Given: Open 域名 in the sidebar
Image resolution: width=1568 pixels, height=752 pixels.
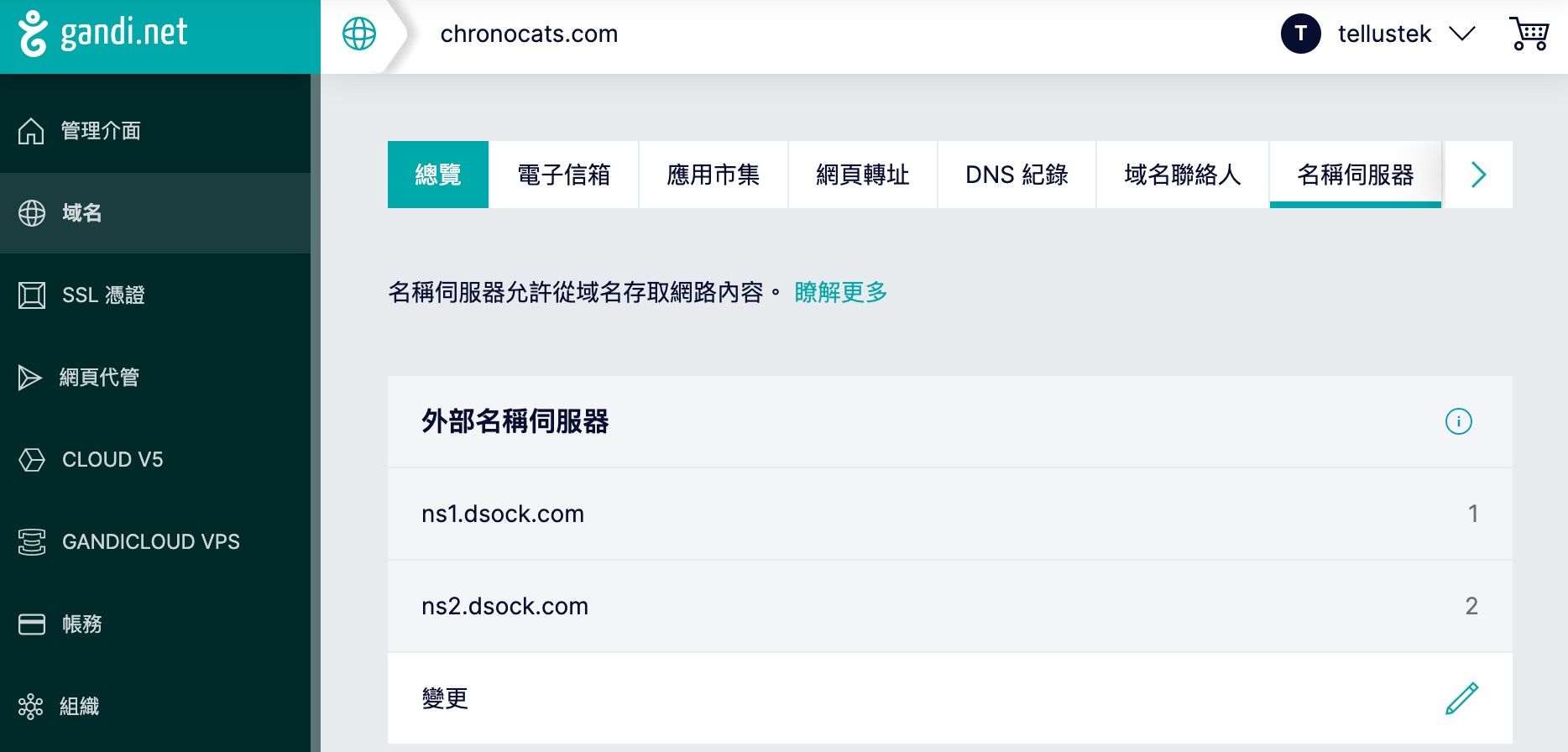Looking at the screenshot, I should pyautogui.click(x=155, y=213).
